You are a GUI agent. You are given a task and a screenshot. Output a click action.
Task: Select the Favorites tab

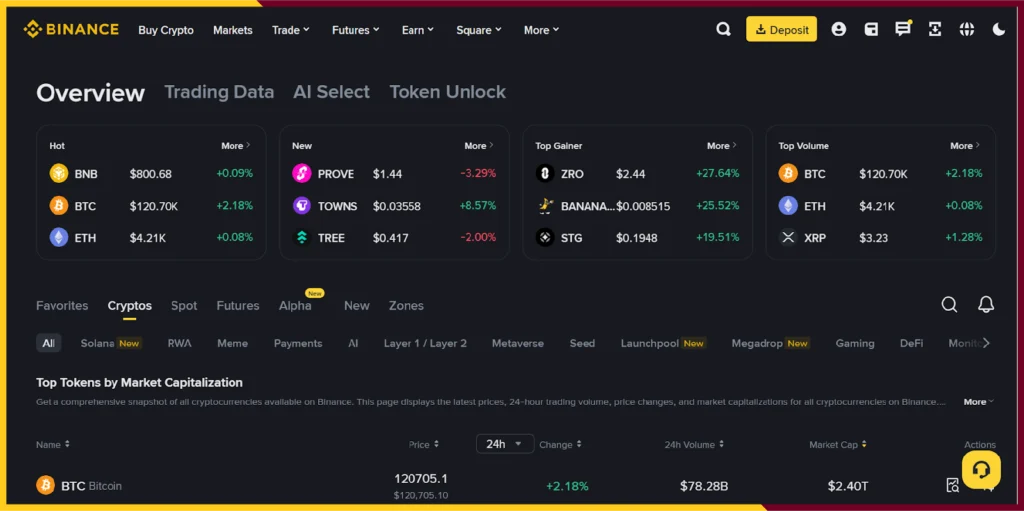(x=62, y=305)
